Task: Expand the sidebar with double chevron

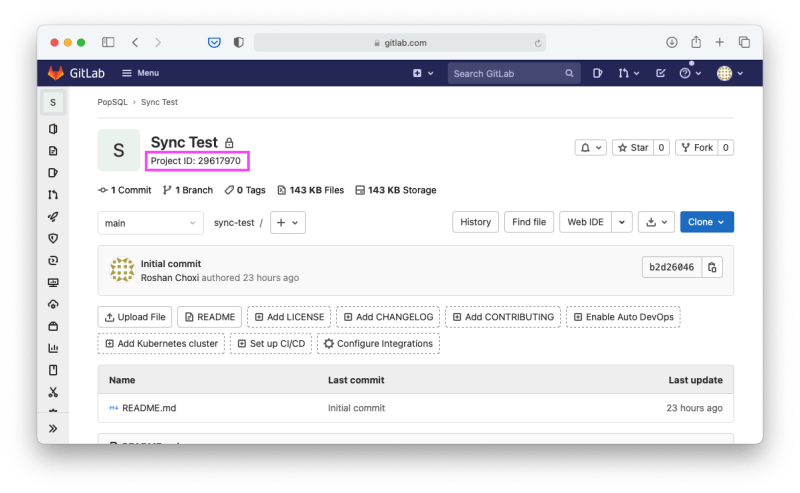Action: click(x=53, y=428)
